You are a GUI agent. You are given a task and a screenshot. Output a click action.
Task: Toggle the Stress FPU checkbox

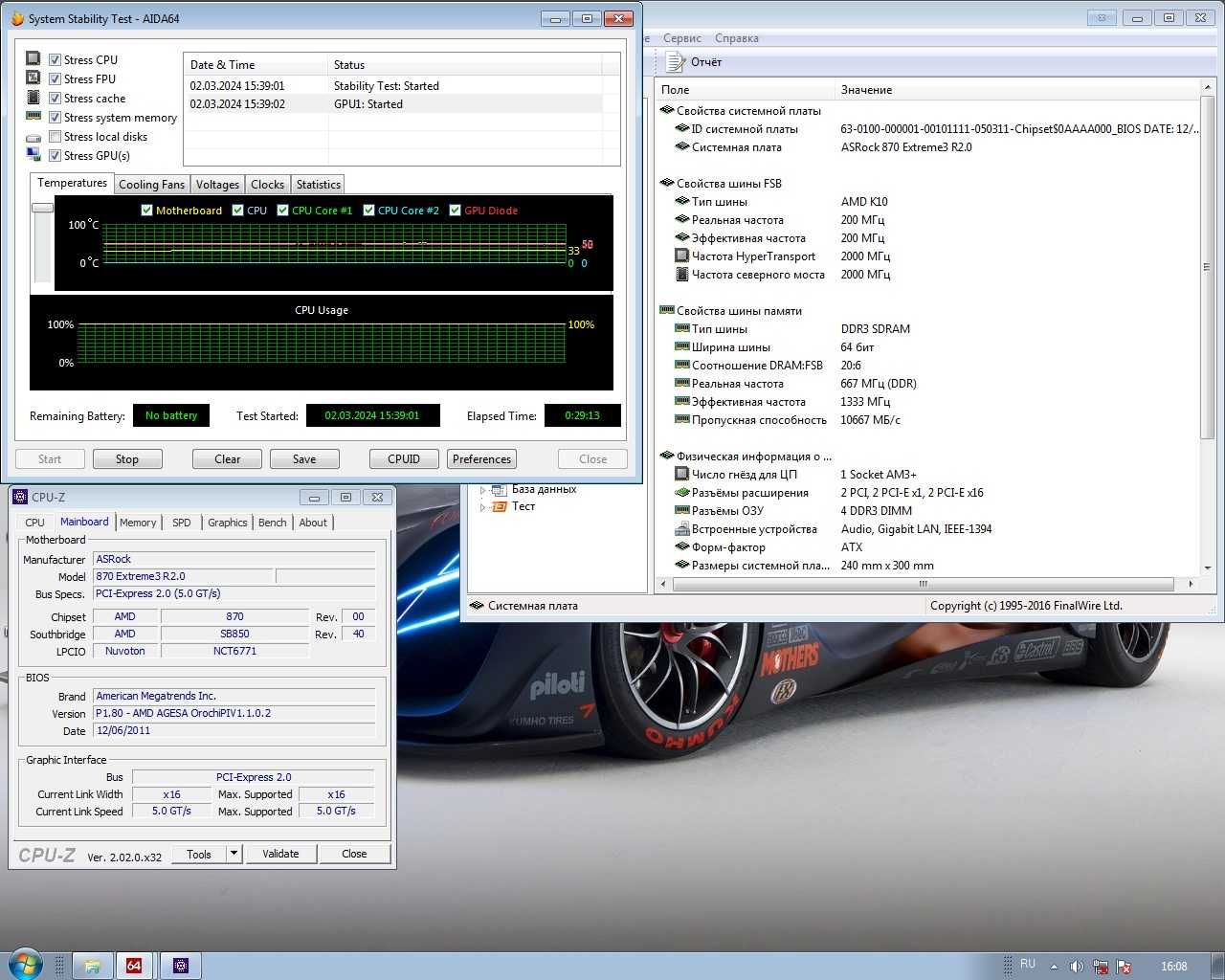pos(56,78)
